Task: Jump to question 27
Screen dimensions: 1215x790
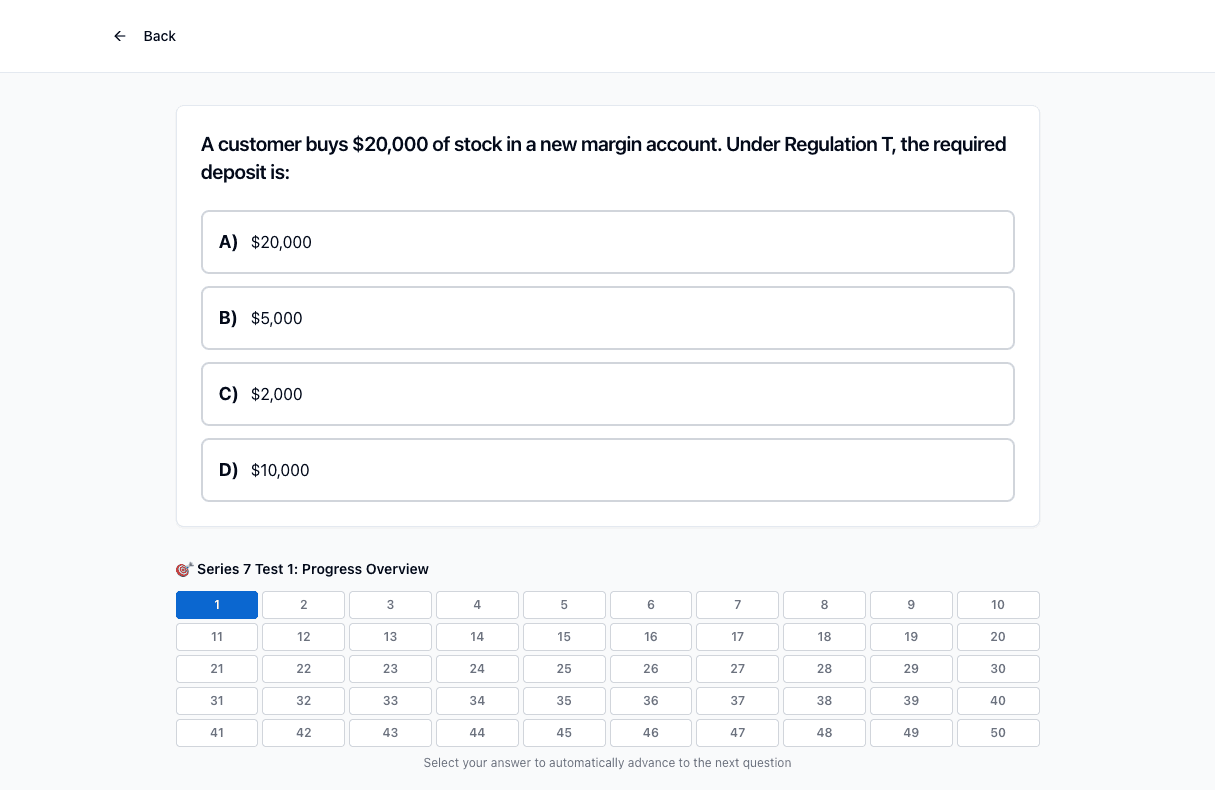Action: click(738, 669)
